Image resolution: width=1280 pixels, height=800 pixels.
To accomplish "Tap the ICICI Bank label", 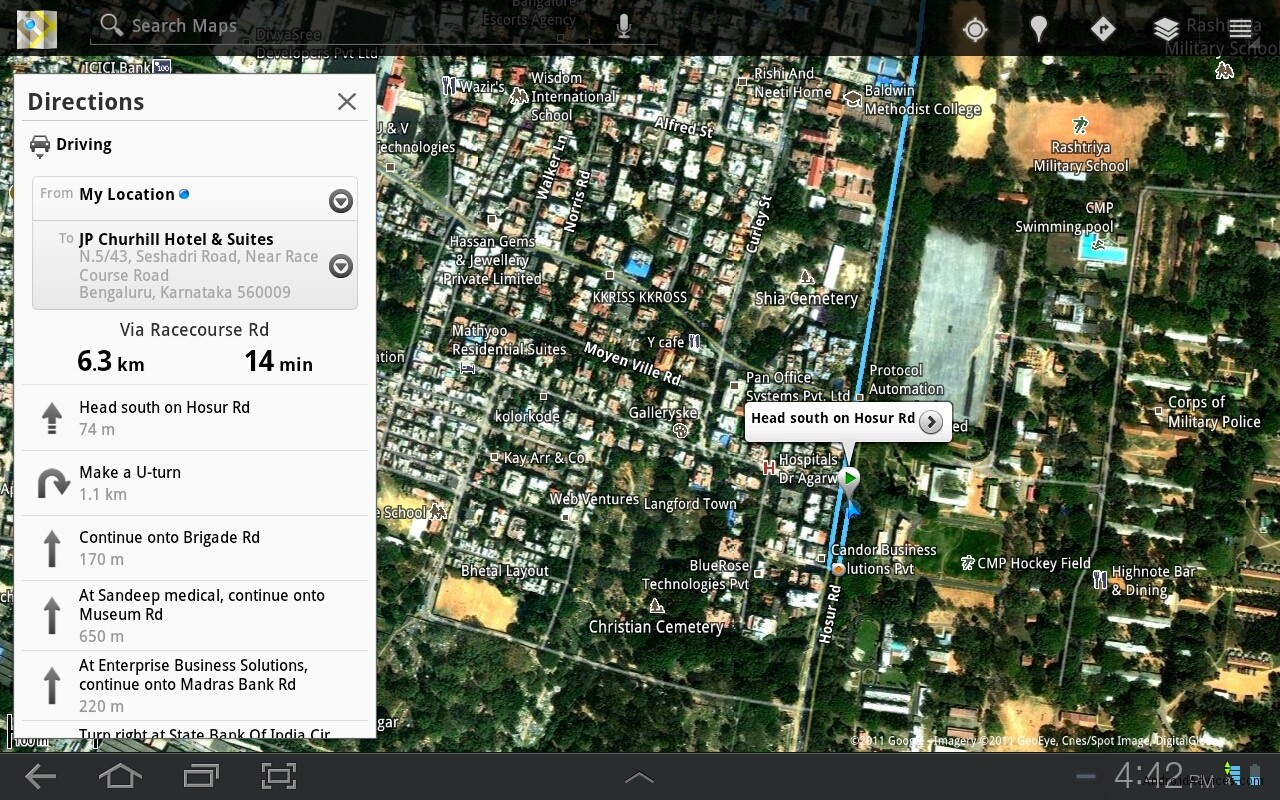I will 120,67.
